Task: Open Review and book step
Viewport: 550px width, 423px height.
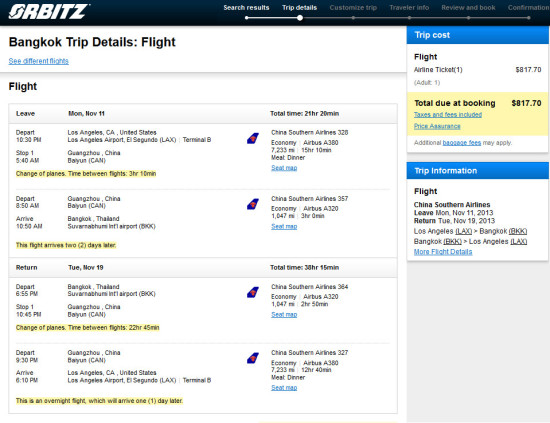Action: point(468,8)
